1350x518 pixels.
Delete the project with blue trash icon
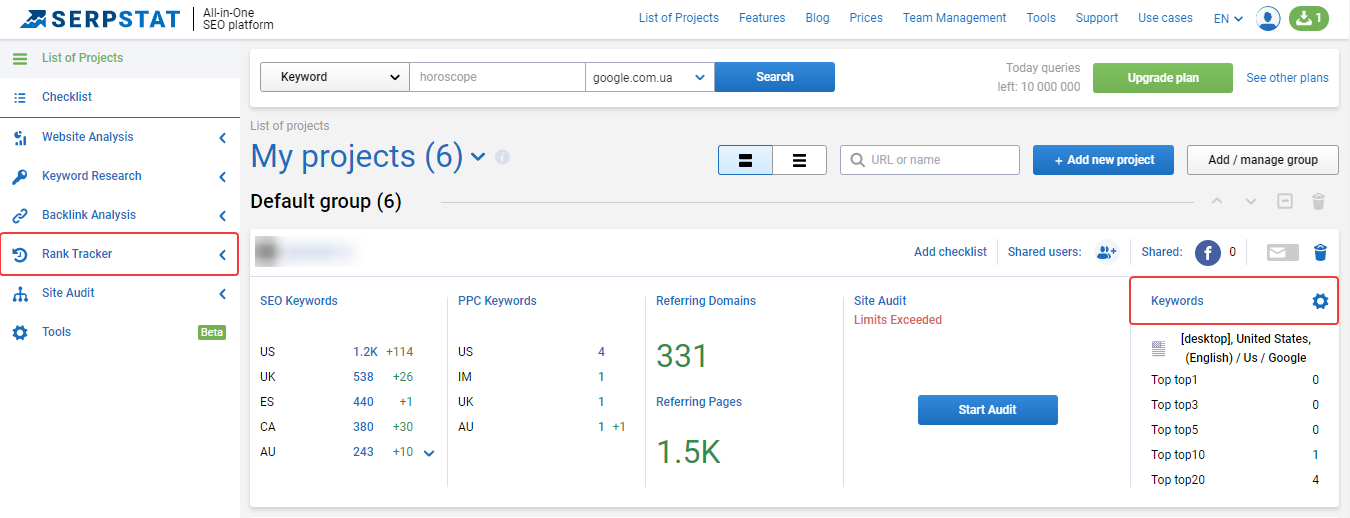point(1320,252)
